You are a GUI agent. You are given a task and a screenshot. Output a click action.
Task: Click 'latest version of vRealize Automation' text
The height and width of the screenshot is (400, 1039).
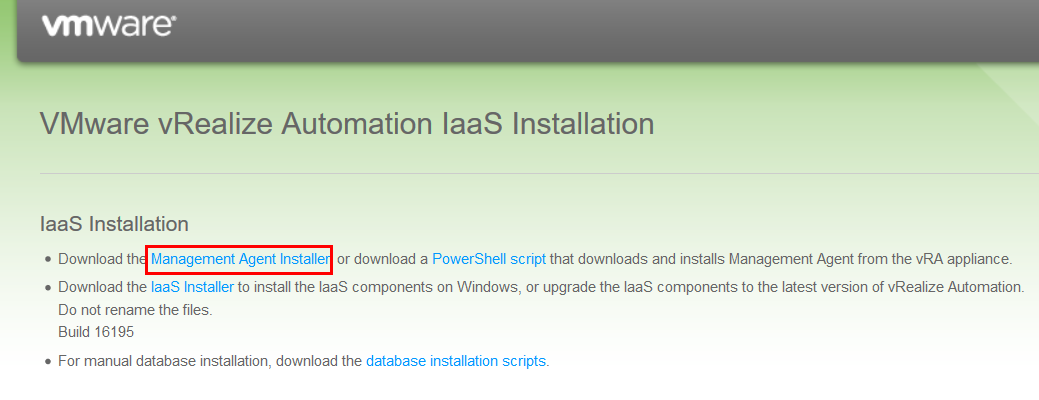pos(915,287)
